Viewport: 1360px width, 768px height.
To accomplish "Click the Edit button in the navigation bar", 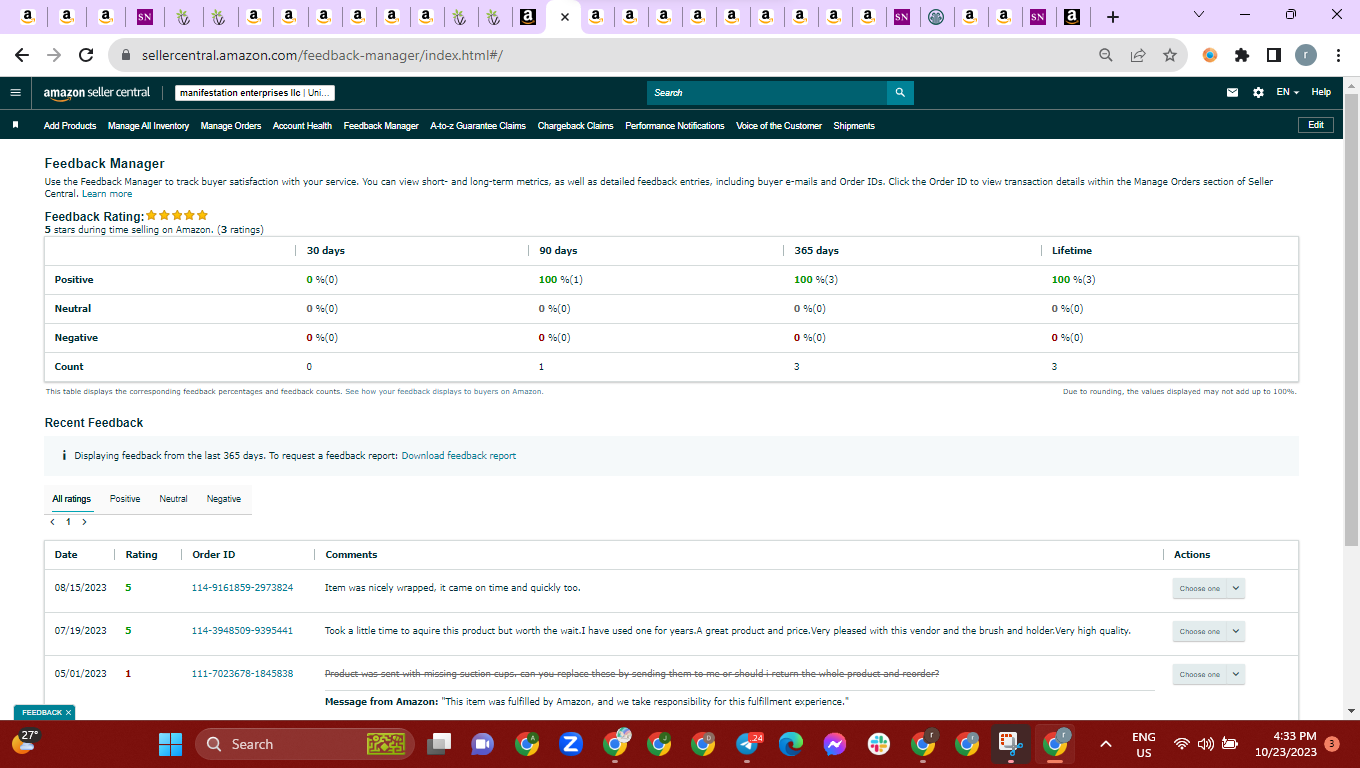I will click(1316, 125).
